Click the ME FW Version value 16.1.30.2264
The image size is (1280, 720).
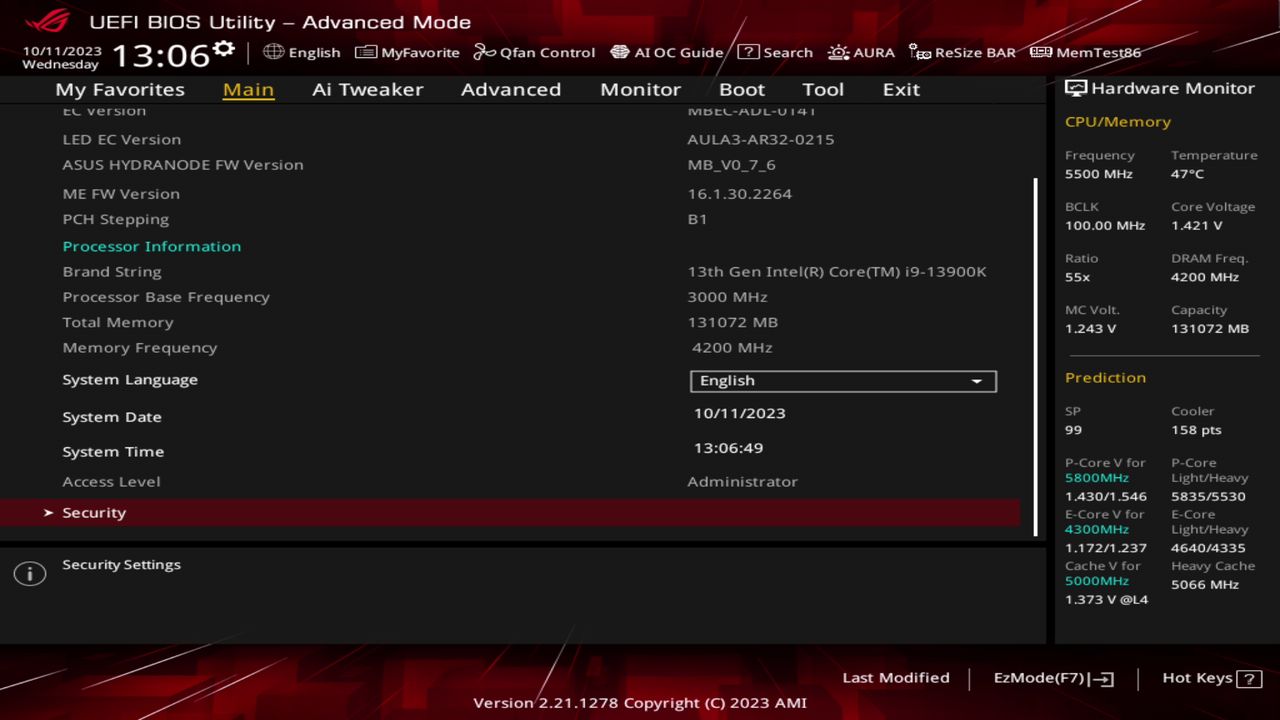coord(740,194)
